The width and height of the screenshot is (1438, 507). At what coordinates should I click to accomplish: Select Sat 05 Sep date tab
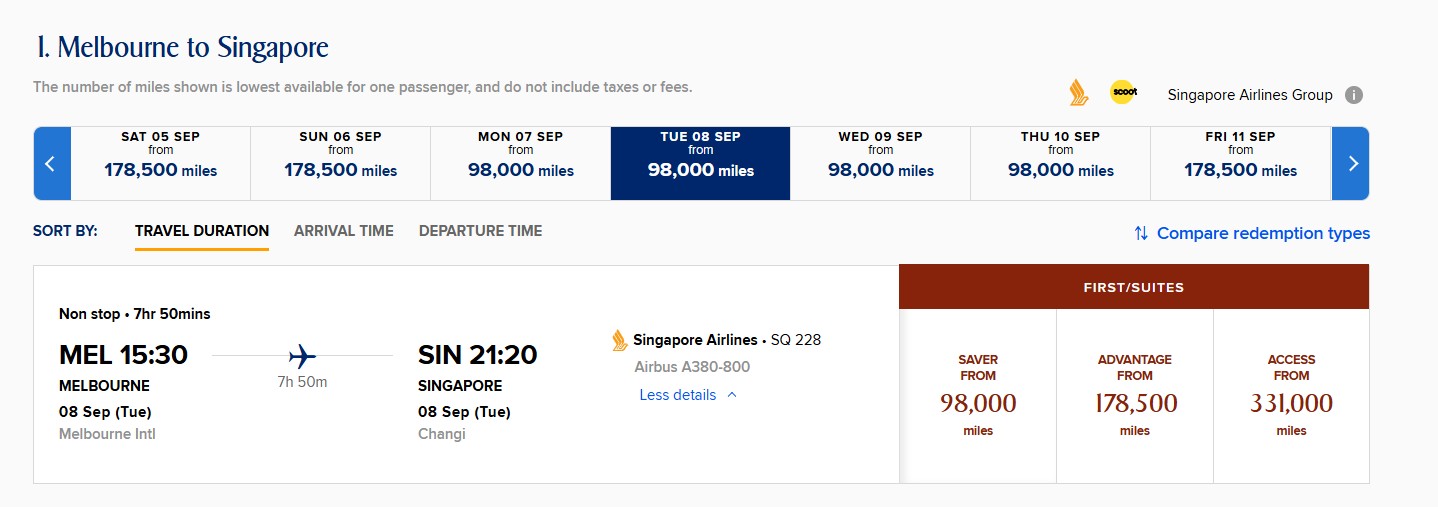point(160,163)
